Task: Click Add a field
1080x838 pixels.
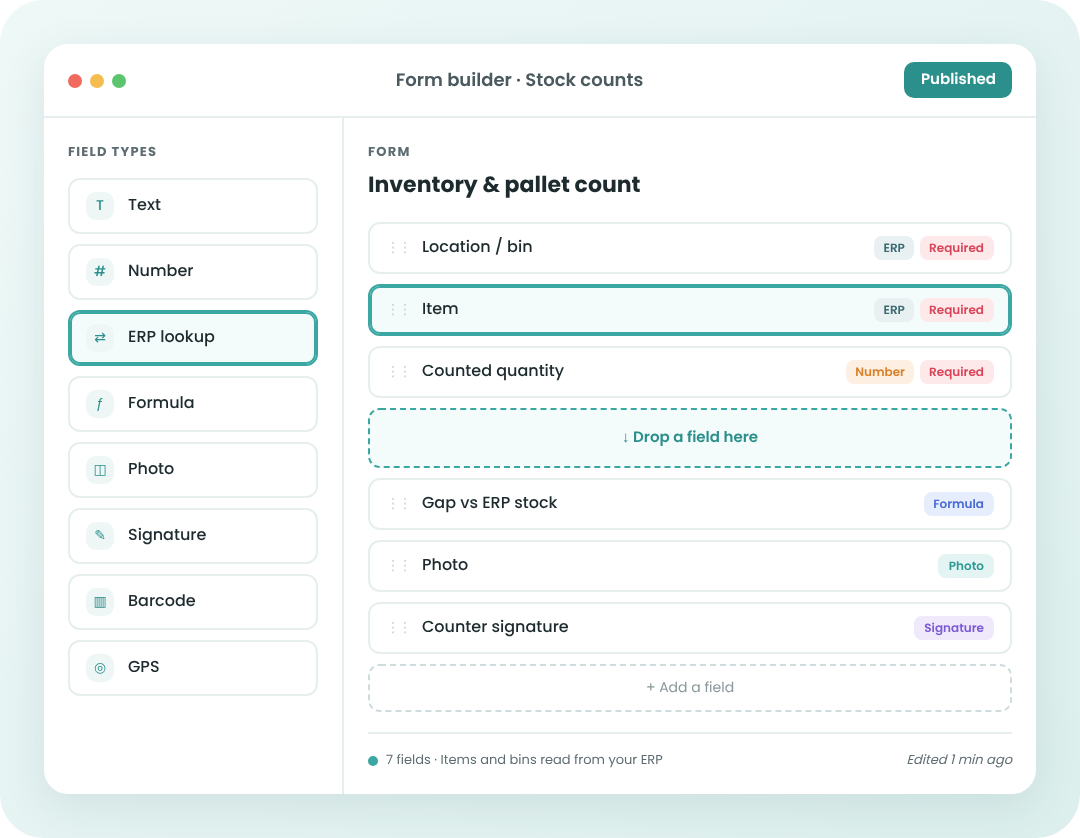Action: click(x=689, y=687)
